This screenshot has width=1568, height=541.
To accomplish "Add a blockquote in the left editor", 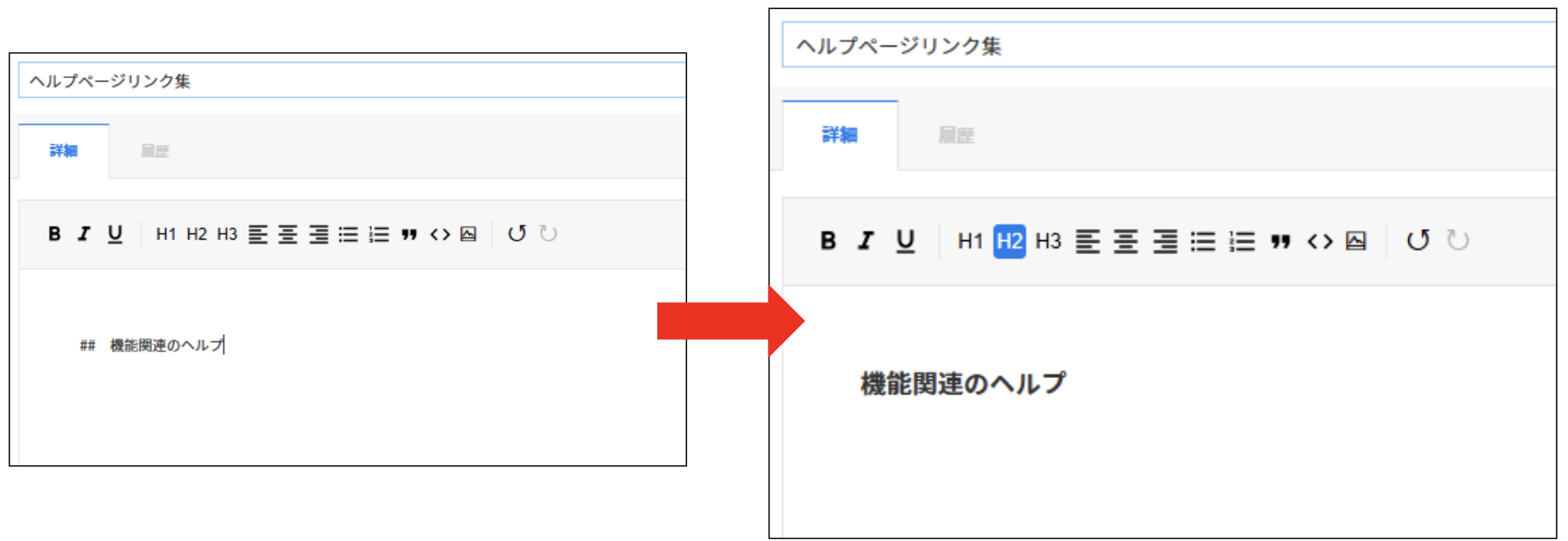I will click(x=409, y=235).
